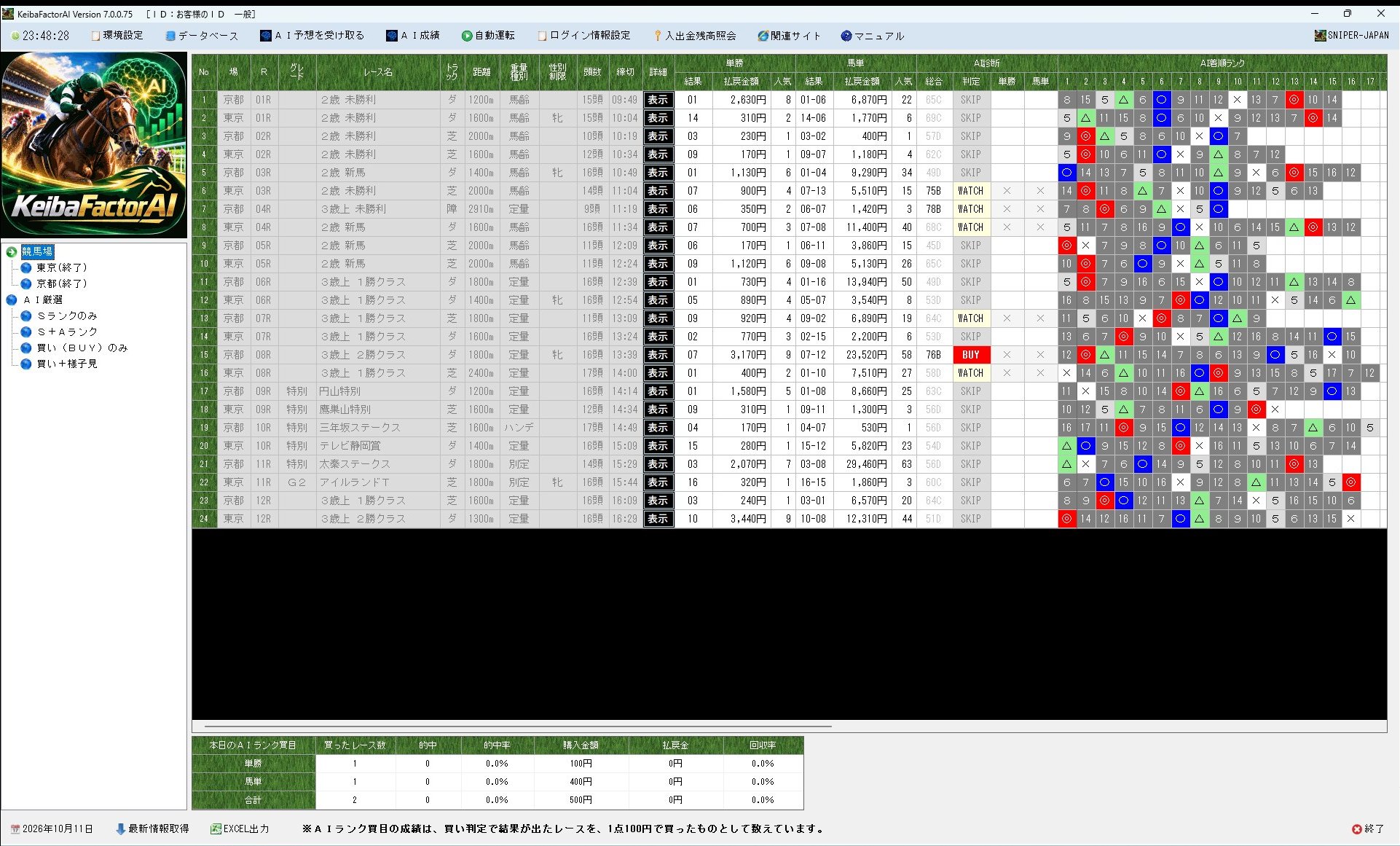Click the 締切 column header
The width and height of the screenshot is (1400, 846).
click(625, 72)
